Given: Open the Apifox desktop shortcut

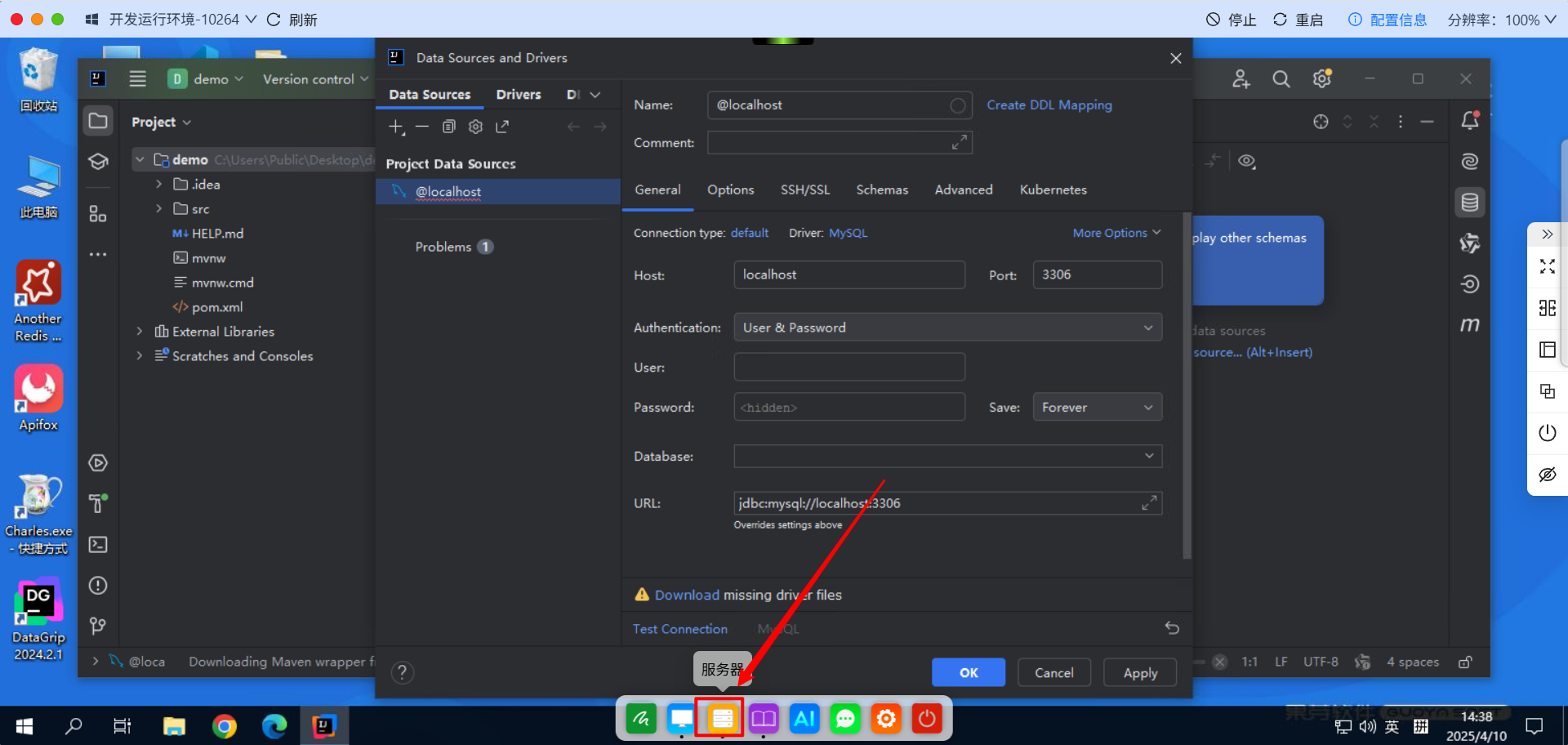Looking at the screenshot, I should point(38,399).
